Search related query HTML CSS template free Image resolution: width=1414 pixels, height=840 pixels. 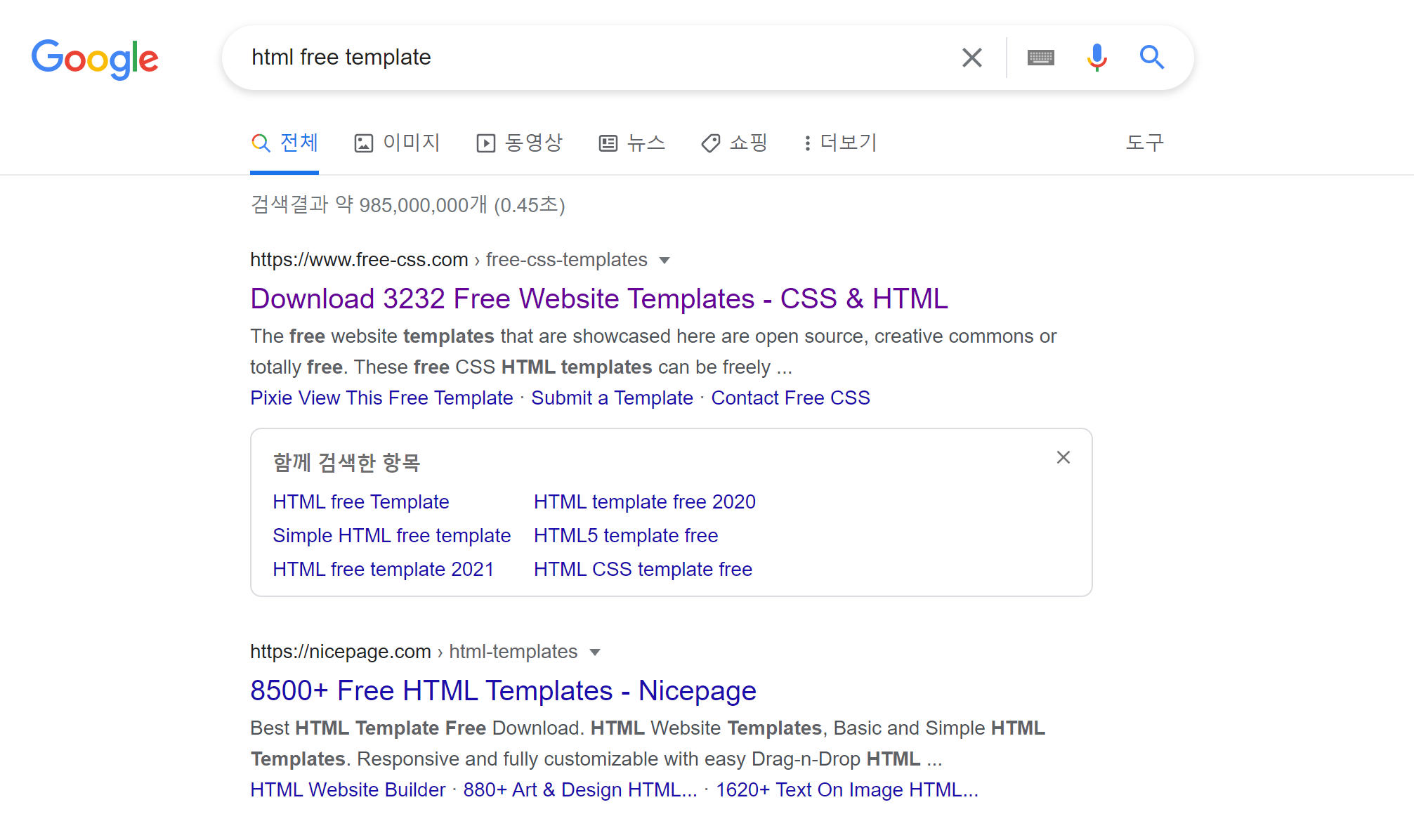click(x=643, y=570)
